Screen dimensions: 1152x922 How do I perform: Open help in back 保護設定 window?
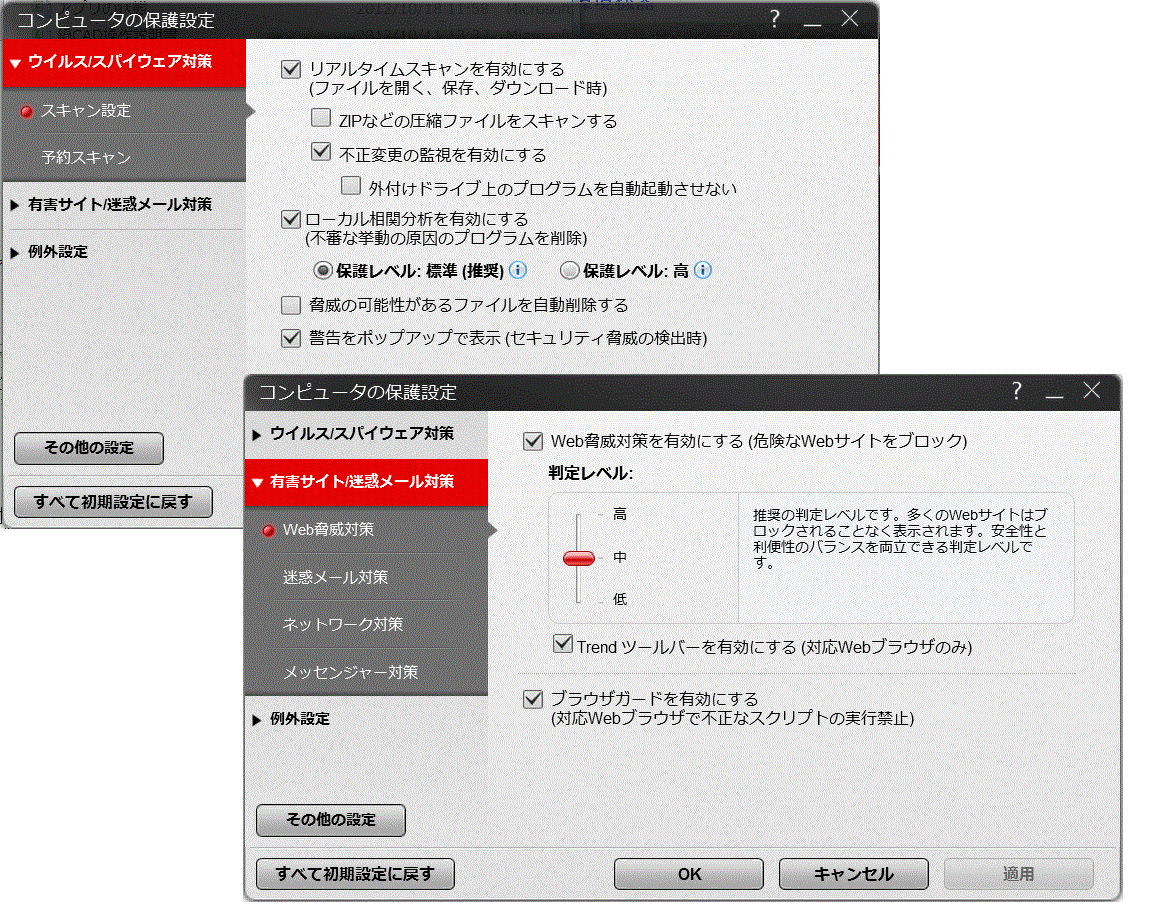pos(774,18)
